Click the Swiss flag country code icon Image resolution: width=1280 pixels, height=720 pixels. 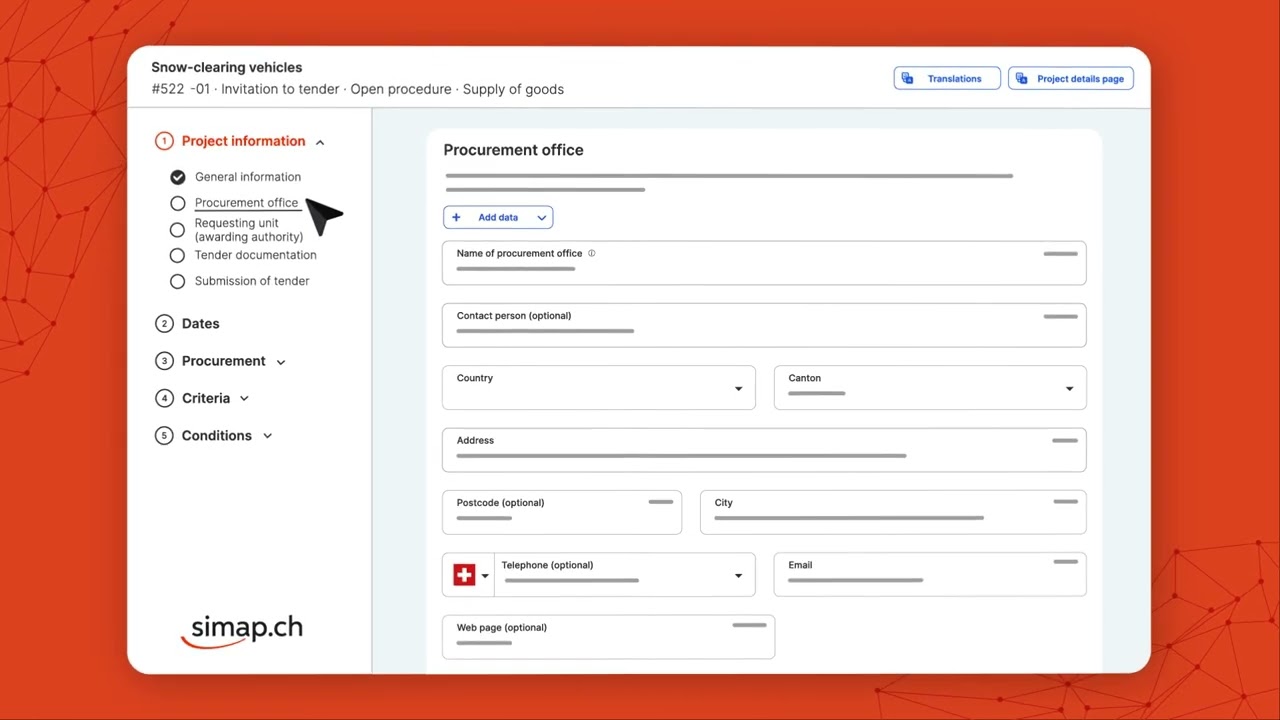coord(463,575)
